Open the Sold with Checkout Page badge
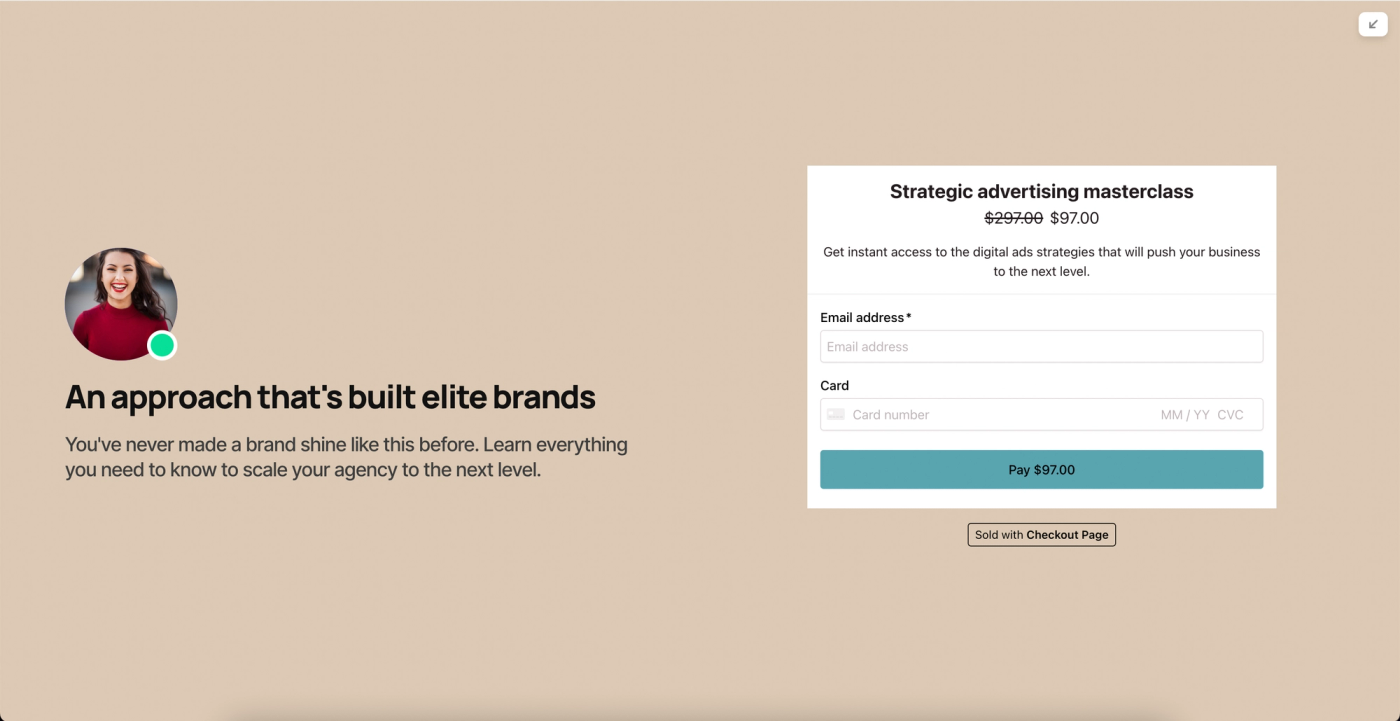This screenshot has width=1400, height=721. tap(1041, 534)
